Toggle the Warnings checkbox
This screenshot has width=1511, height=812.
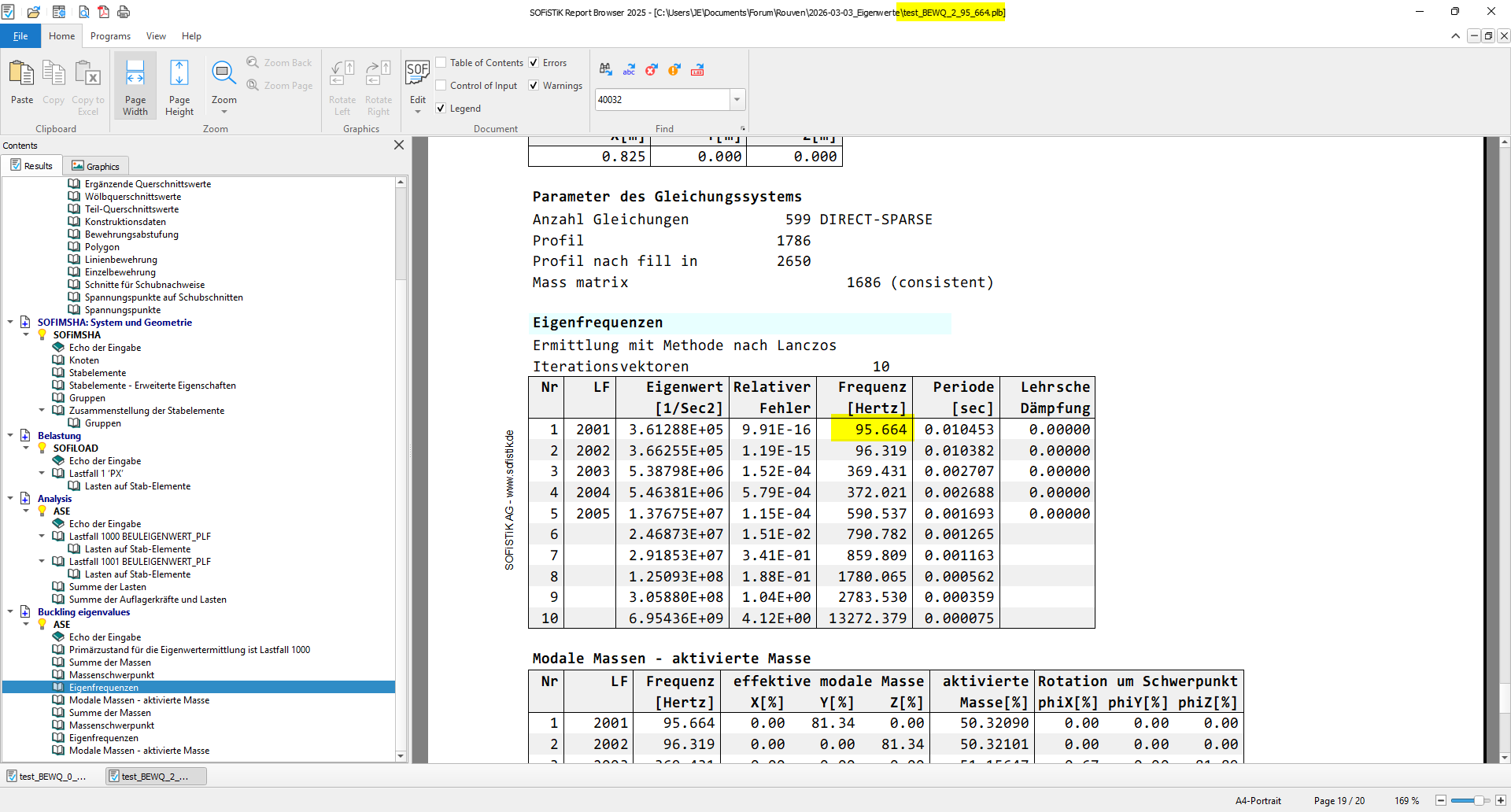click(534, 86)
